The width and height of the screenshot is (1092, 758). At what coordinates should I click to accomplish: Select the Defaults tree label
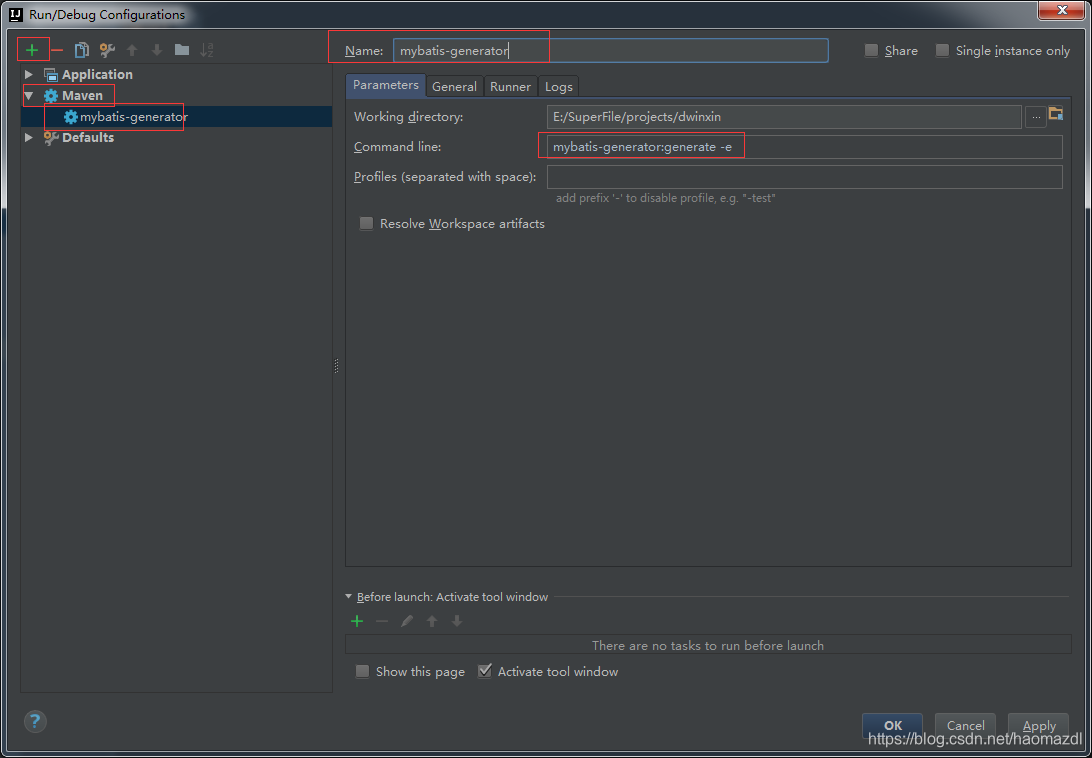88,138
